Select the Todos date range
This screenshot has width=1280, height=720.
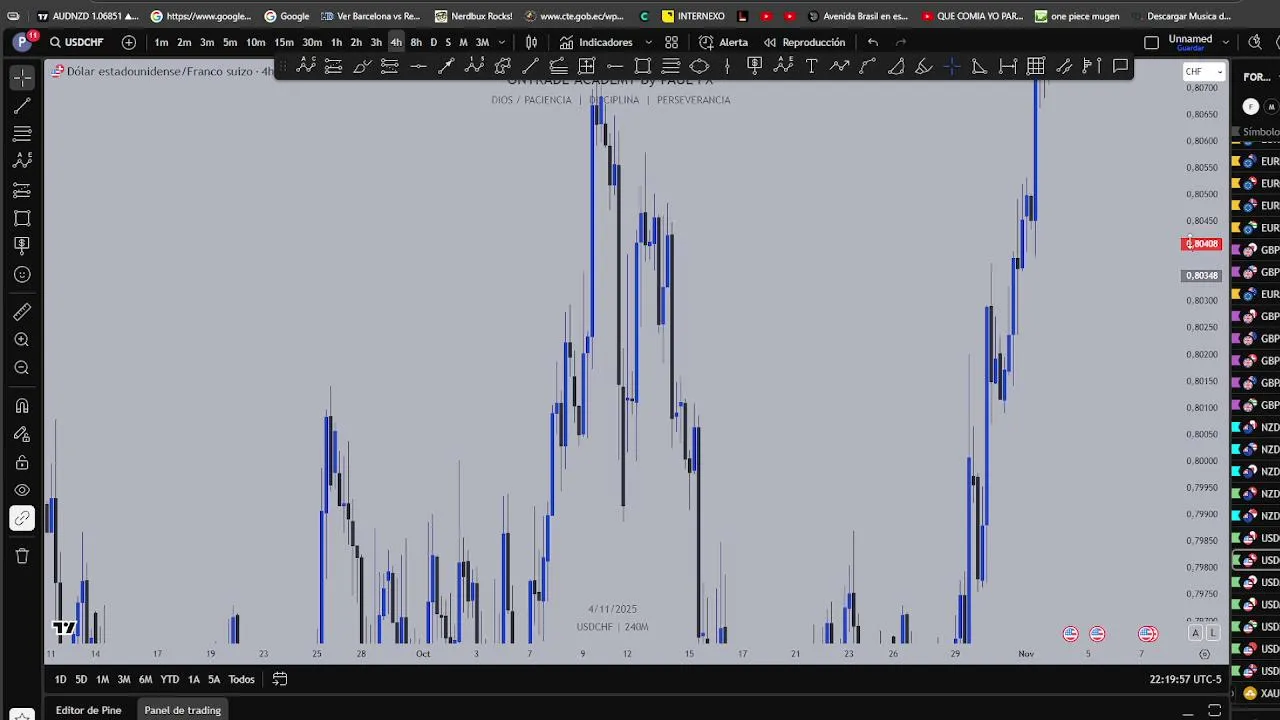(241, 680)
